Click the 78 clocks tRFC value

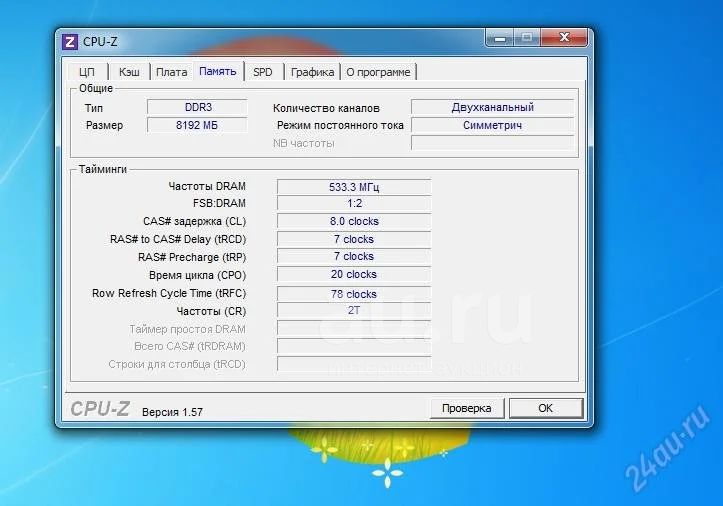point(354,294)
